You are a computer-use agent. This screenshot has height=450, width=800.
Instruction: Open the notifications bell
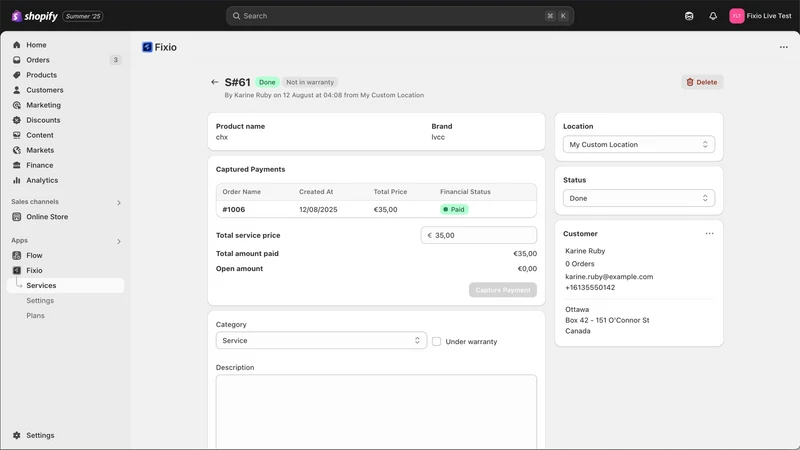(713, 16)
